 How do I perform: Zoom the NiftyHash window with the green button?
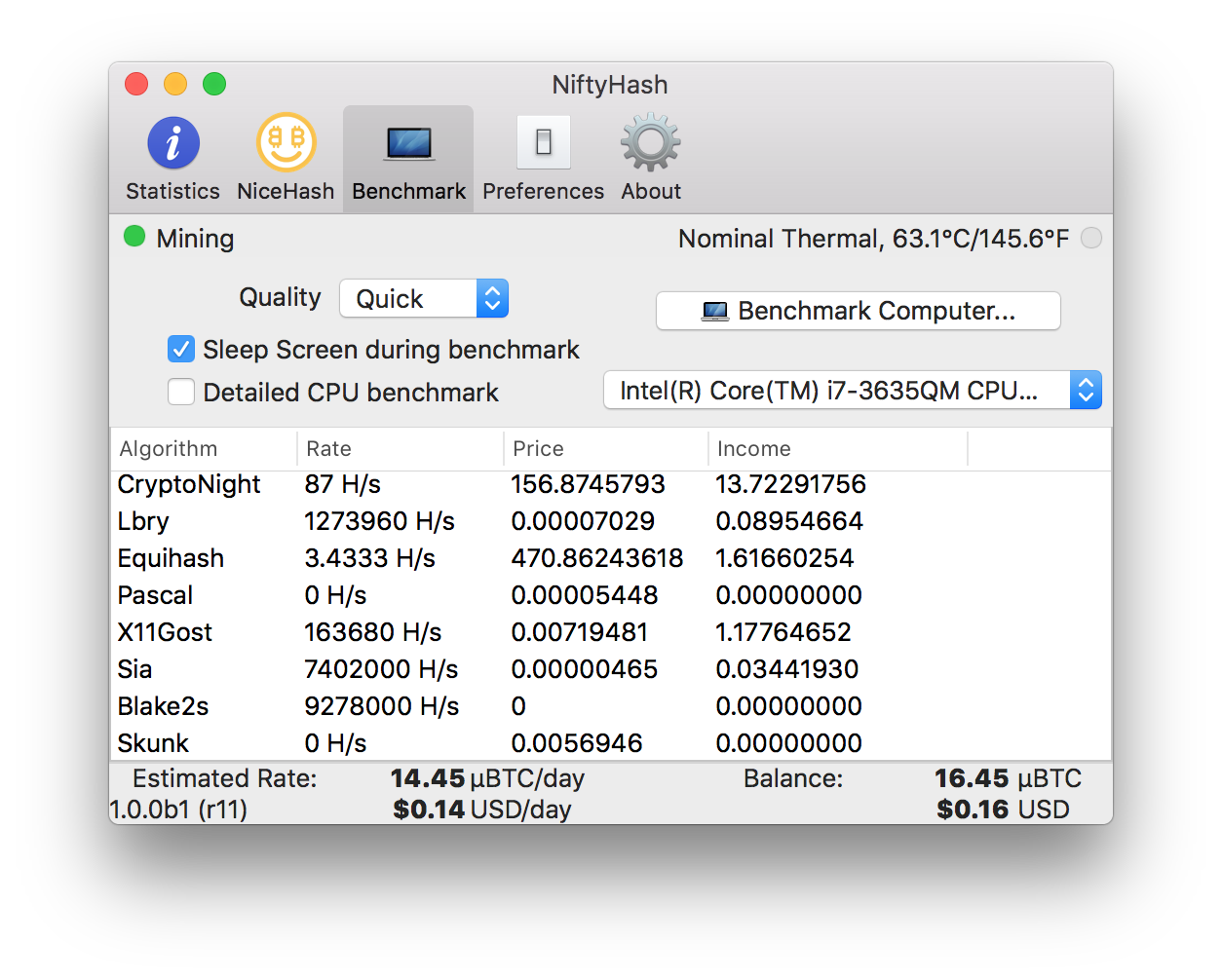pos(214,85)
